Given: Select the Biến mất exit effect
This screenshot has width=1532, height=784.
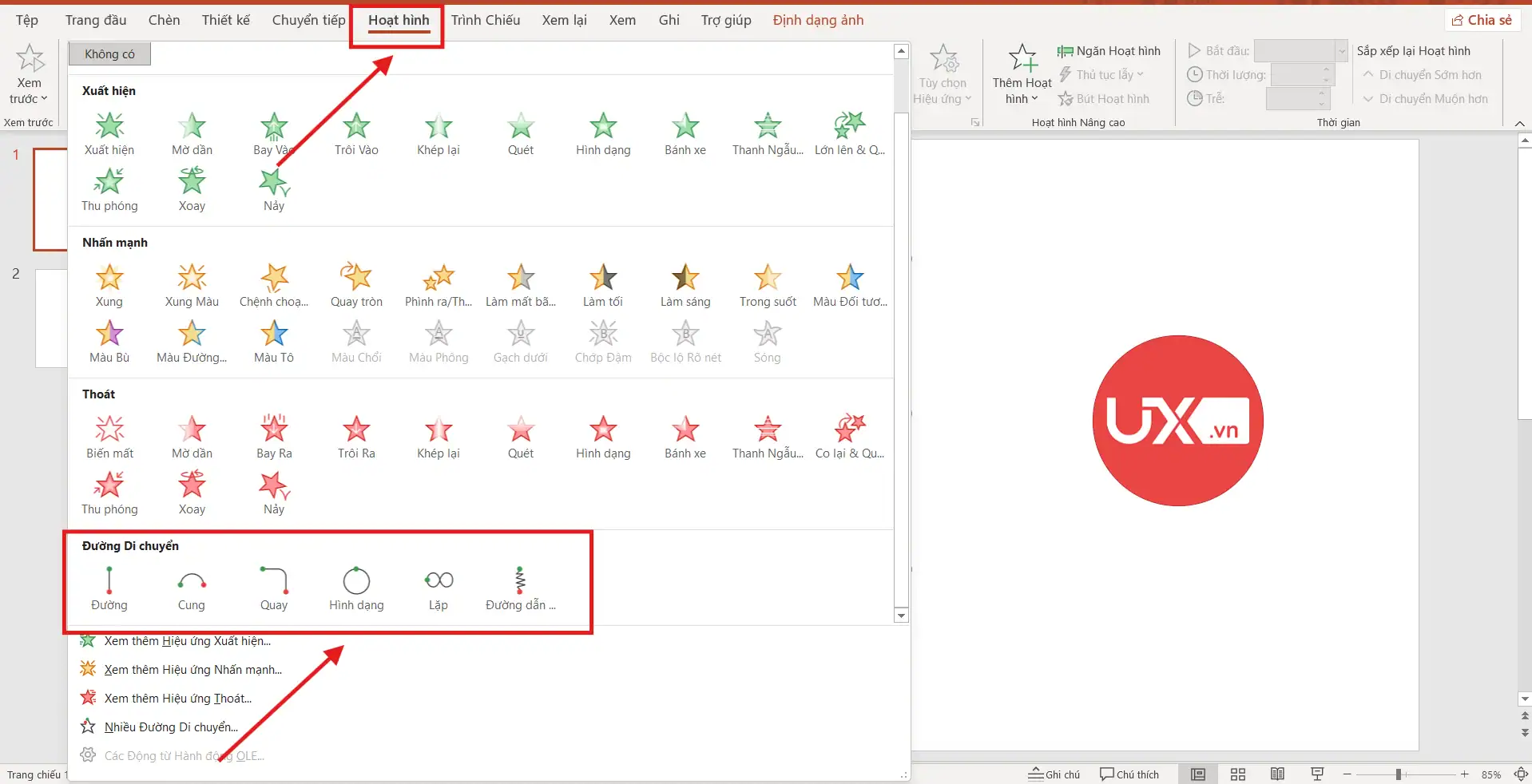Looking at the screenshot, I should [109, 438].
